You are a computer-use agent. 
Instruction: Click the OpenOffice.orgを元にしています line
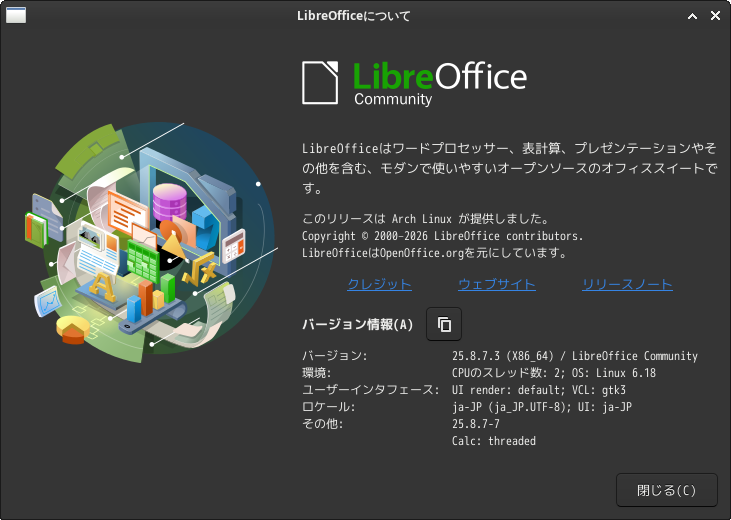tap(434, 253)
